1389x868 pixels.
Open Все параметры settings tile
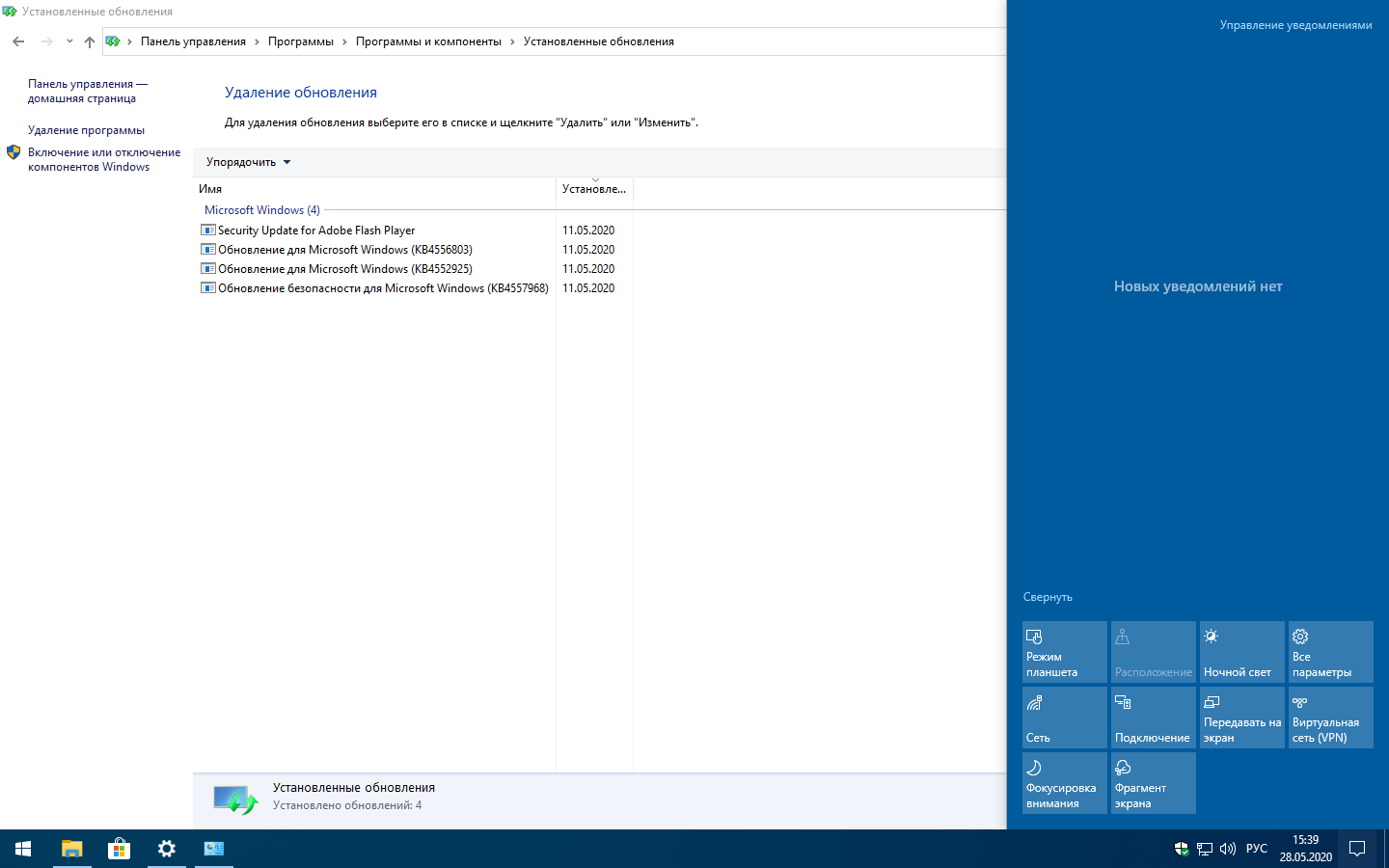click(1331, 652)
